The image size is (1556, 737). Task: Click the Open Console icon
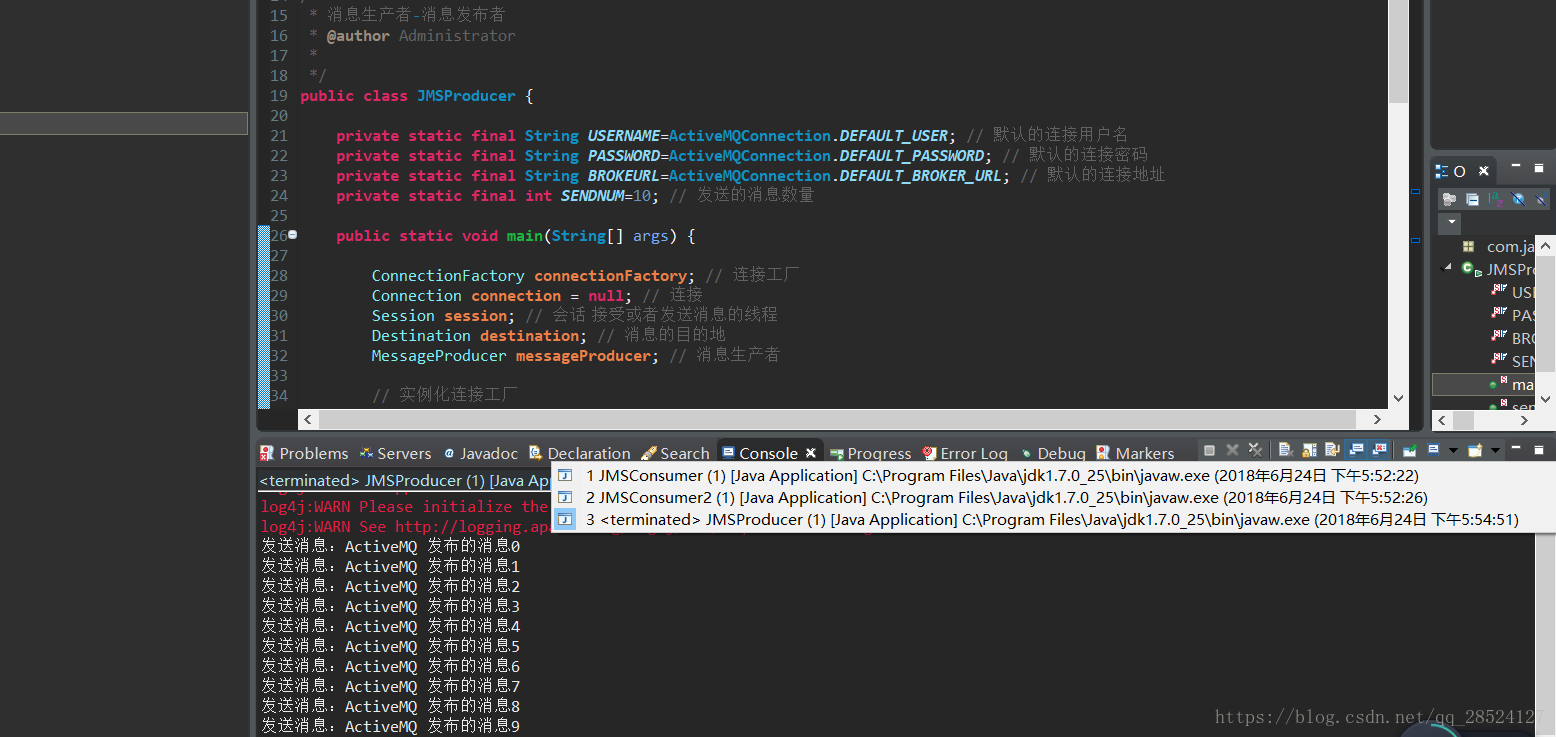coord(1475,451)
